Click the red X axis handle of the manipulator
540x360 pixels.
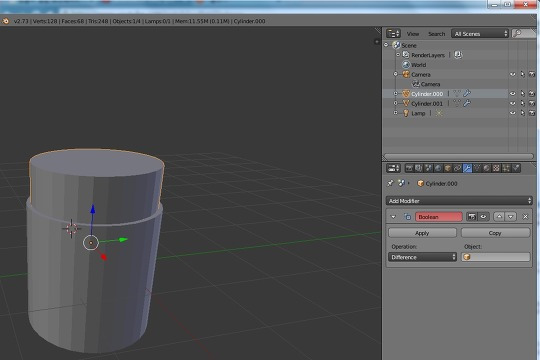pos(103,257)
